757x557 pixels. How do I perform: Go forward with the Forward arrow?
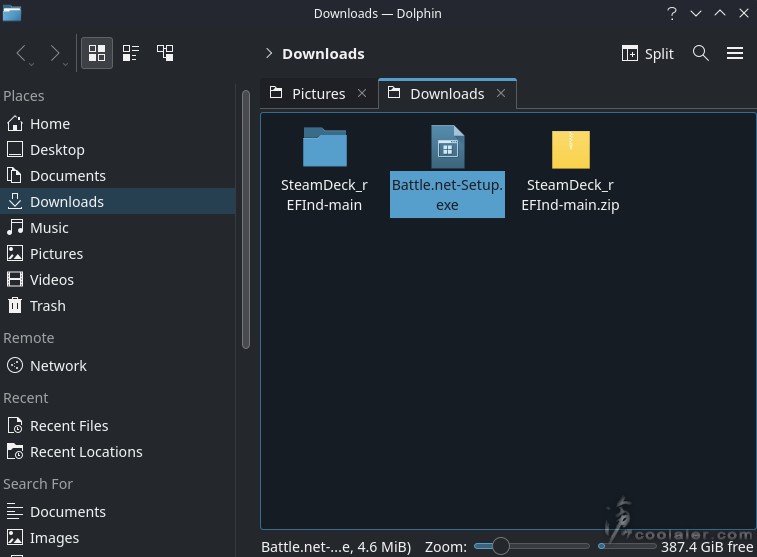(55, 53)
